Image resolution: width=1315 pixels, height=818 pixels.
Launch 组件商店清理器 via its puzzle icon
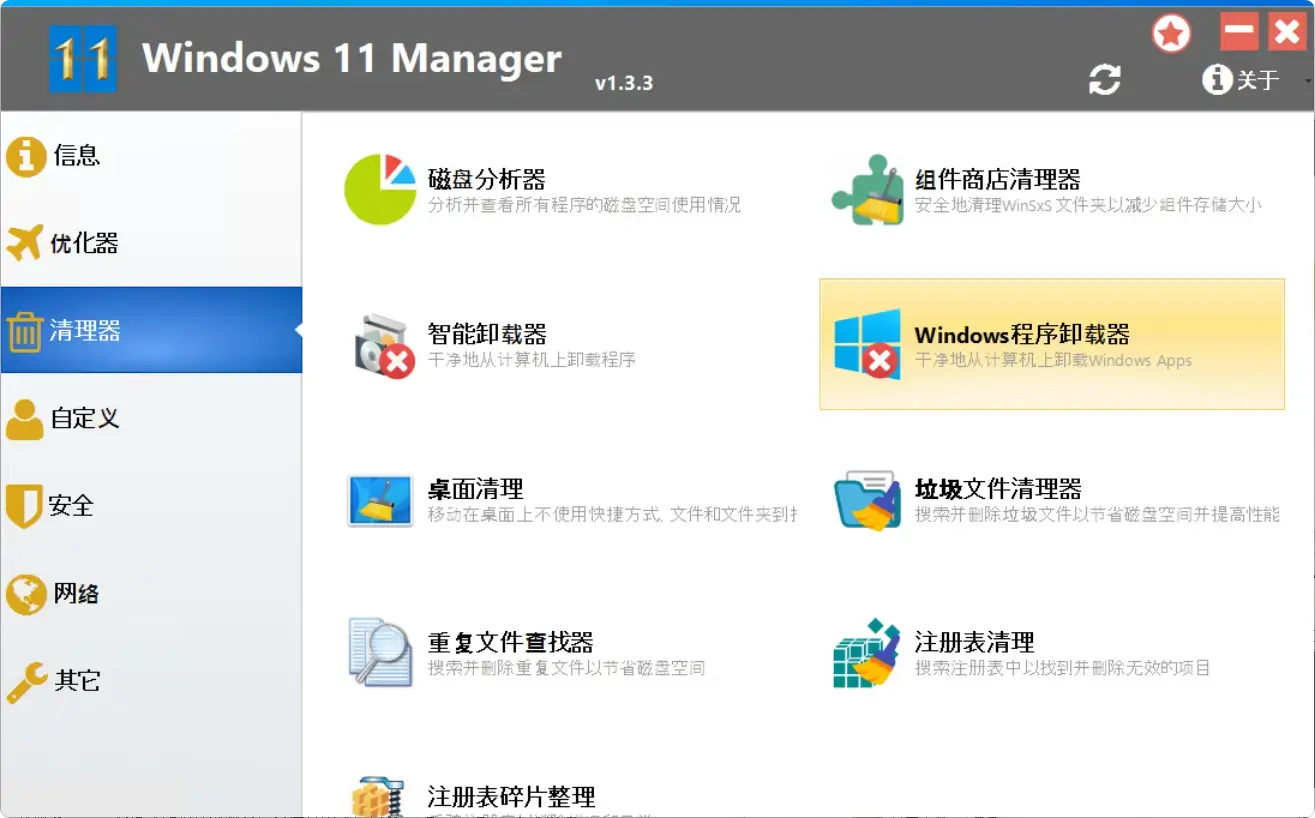(x=867, y=189)
